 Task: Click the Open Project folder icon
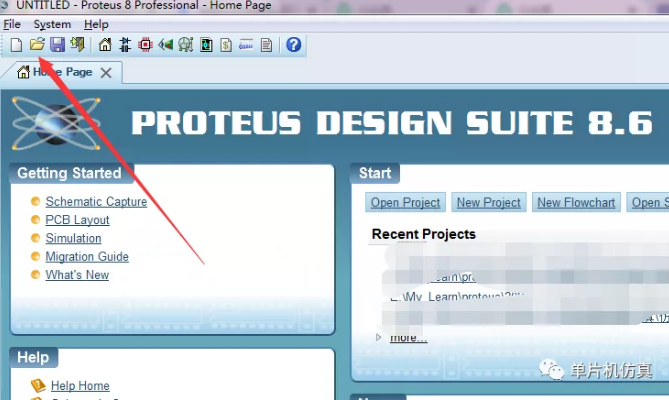37,45
